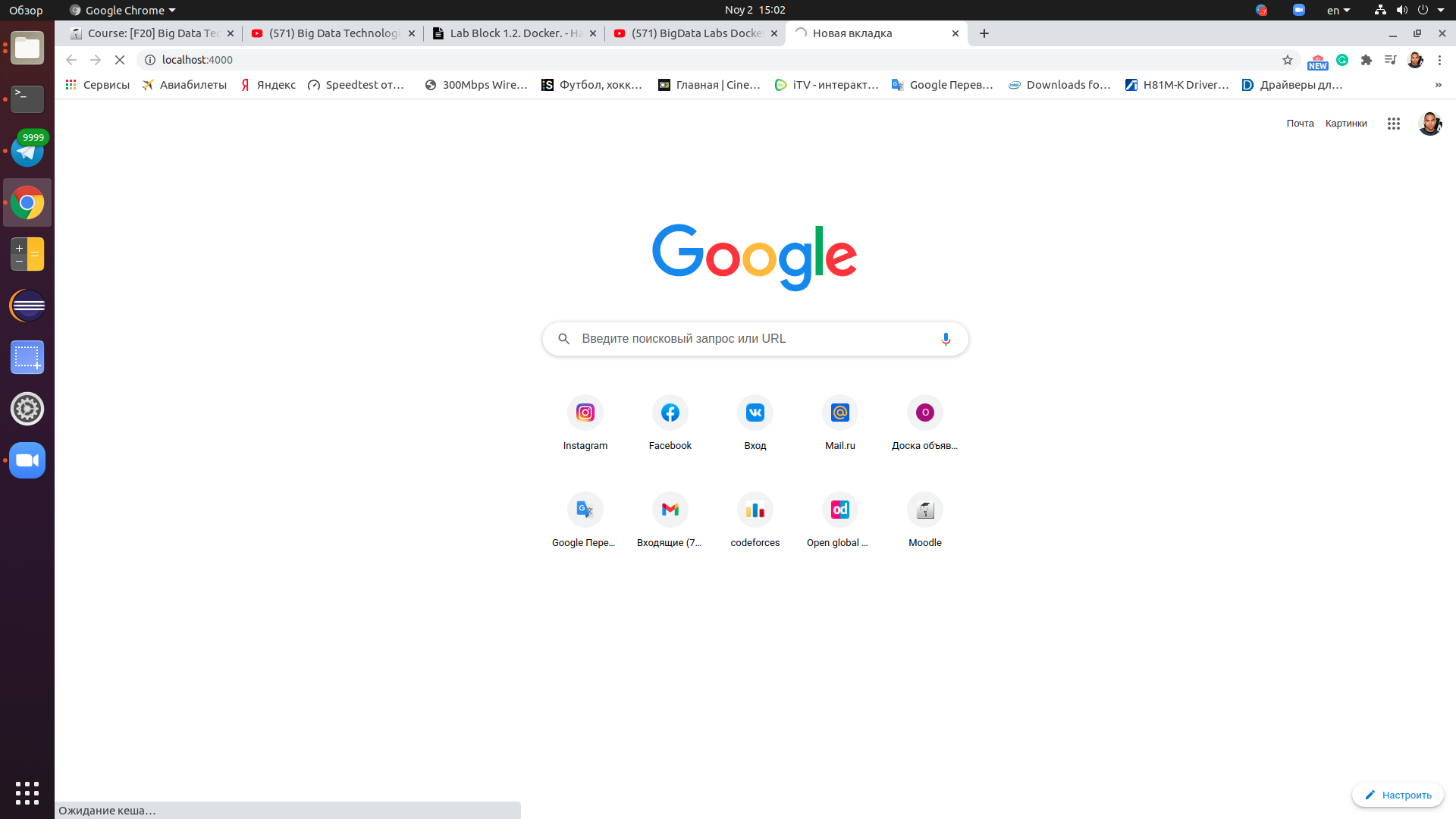
Task: Open the volume indicator in system tray
Action: coord(1401,10)
